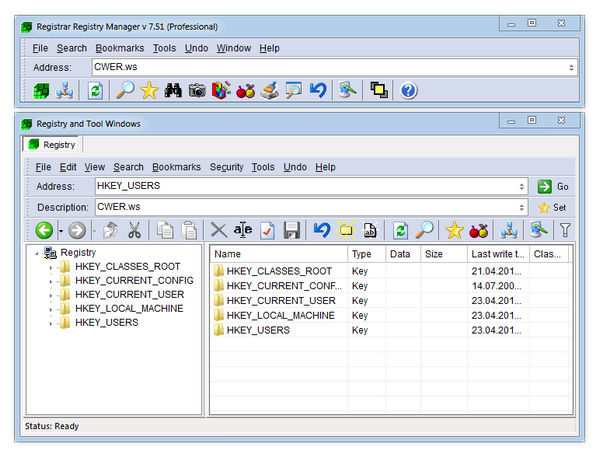Expand HKEY_USERS tree node

pos(51,324)
